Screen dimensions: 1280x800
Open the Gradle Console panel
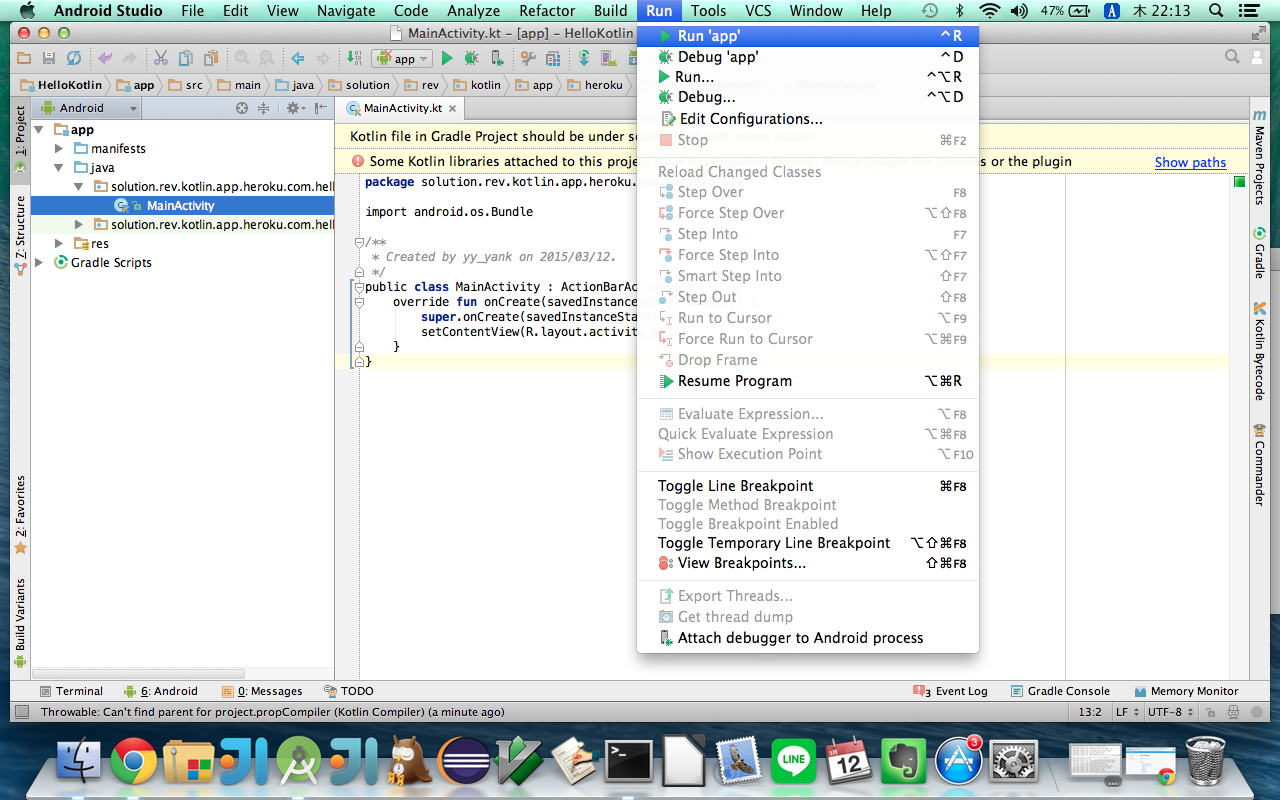pos(1060,691)
